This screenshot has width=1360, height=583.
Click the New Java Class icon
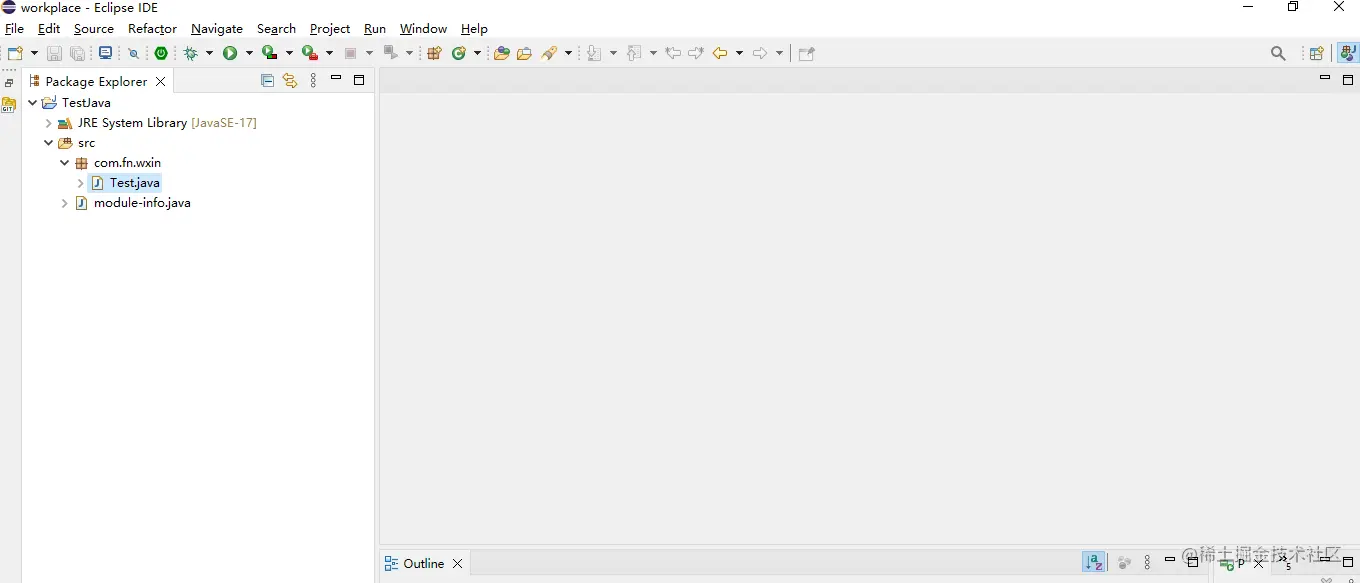point(459,53)
